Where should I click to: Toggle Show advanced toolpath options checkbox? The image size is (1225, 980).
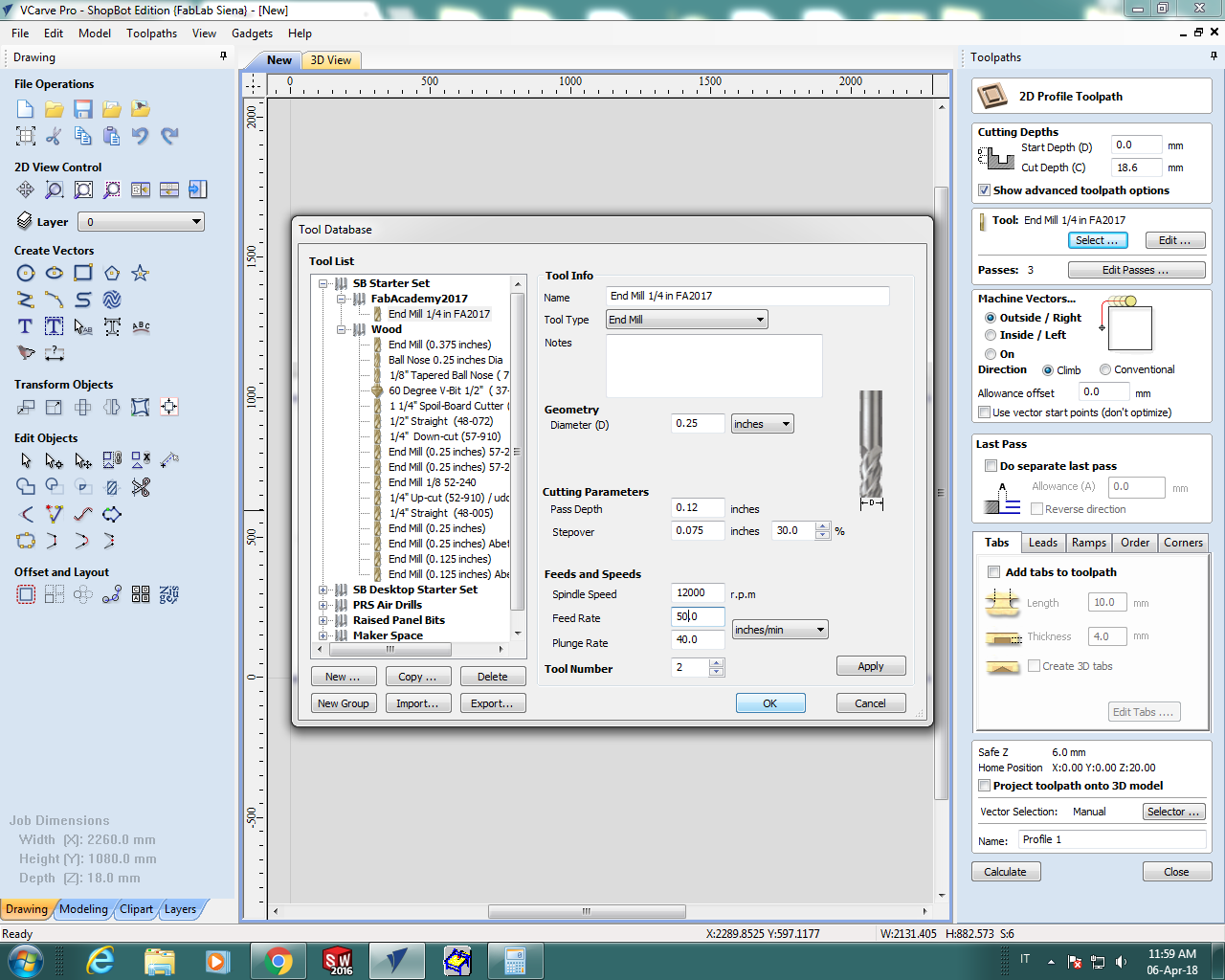pyautogui.click(x=984, y=190)
